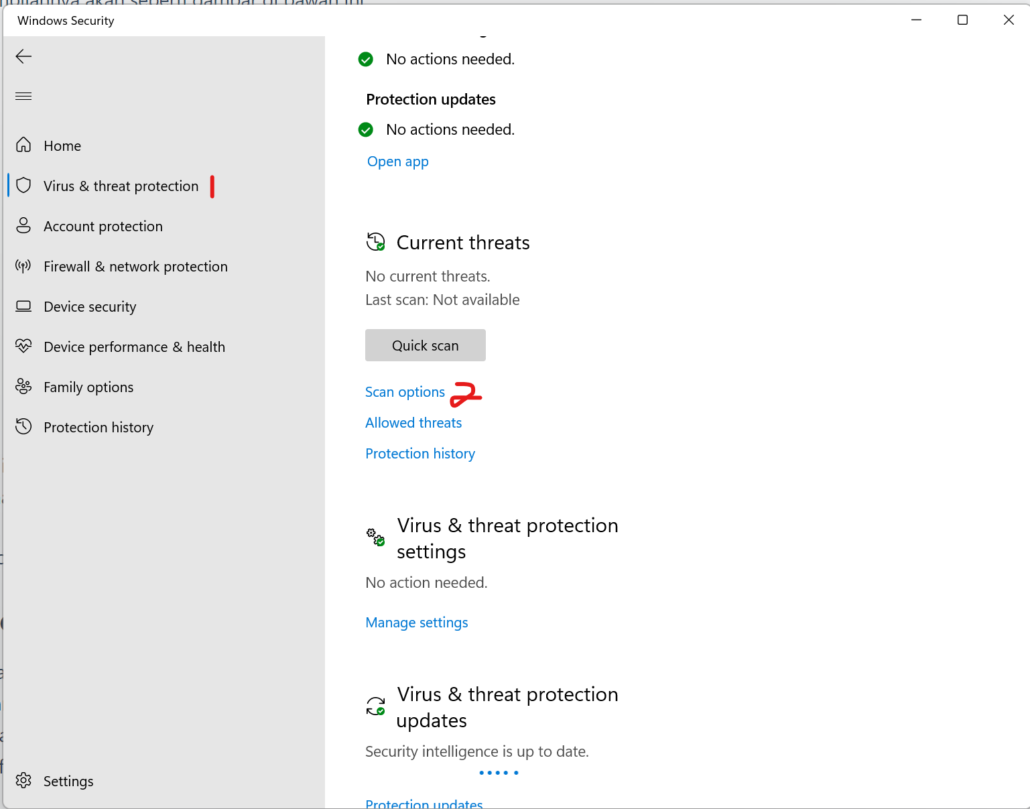Screen dimensions: 1030x809
Task: Click 'No action needed.' under protection settings
Action: (x=426, y=582)
